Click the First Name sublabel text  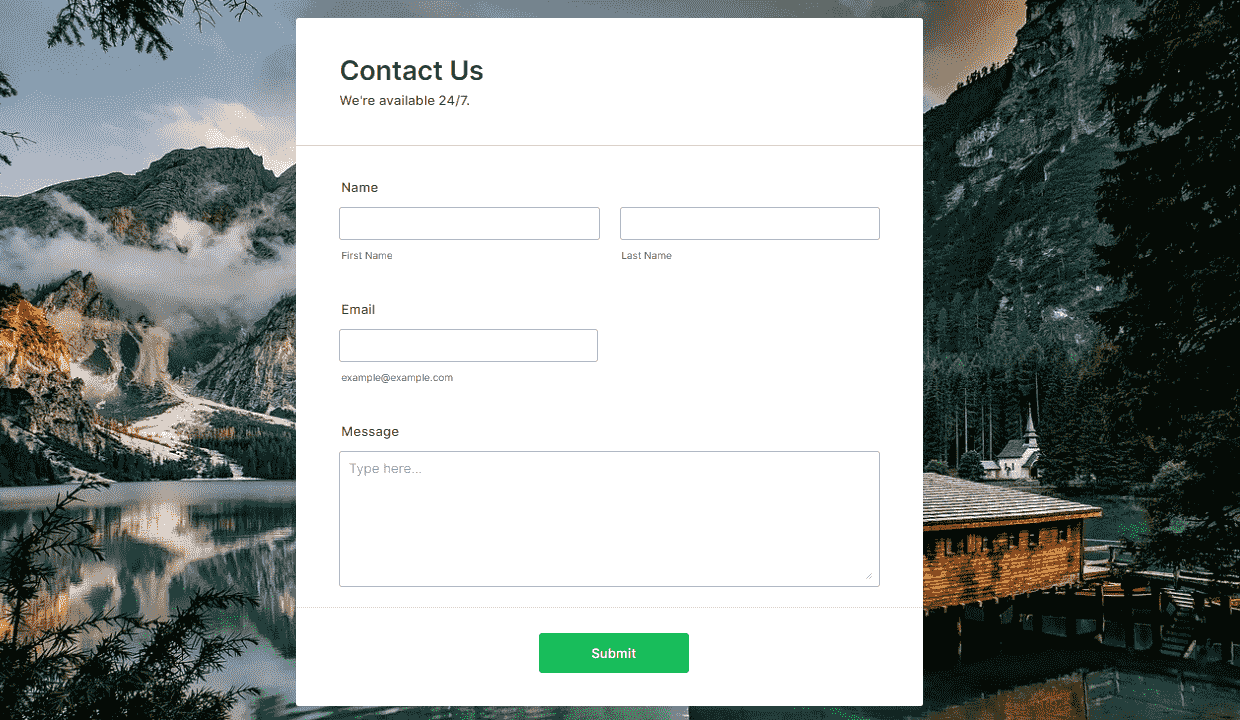(x=367, y=256)
